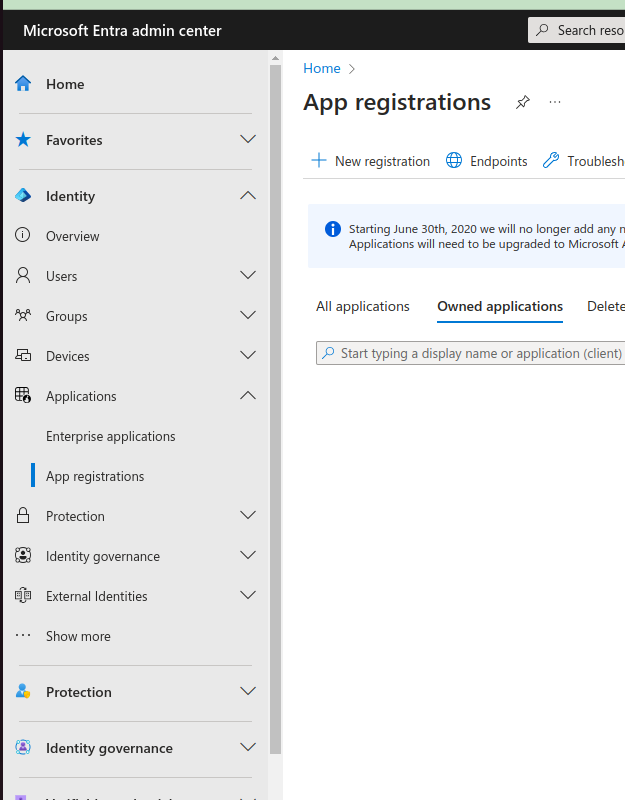Click the June 30th notice banner text

(487, 236)
